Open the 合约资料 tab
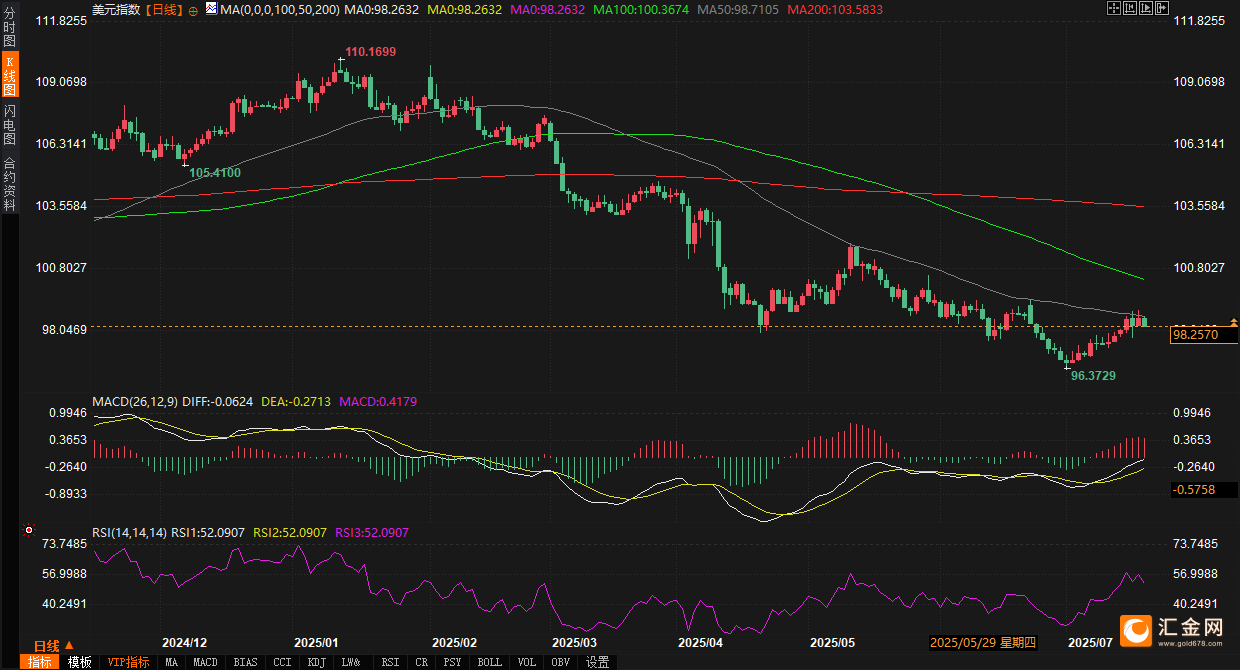 click(x=9, y=184)
